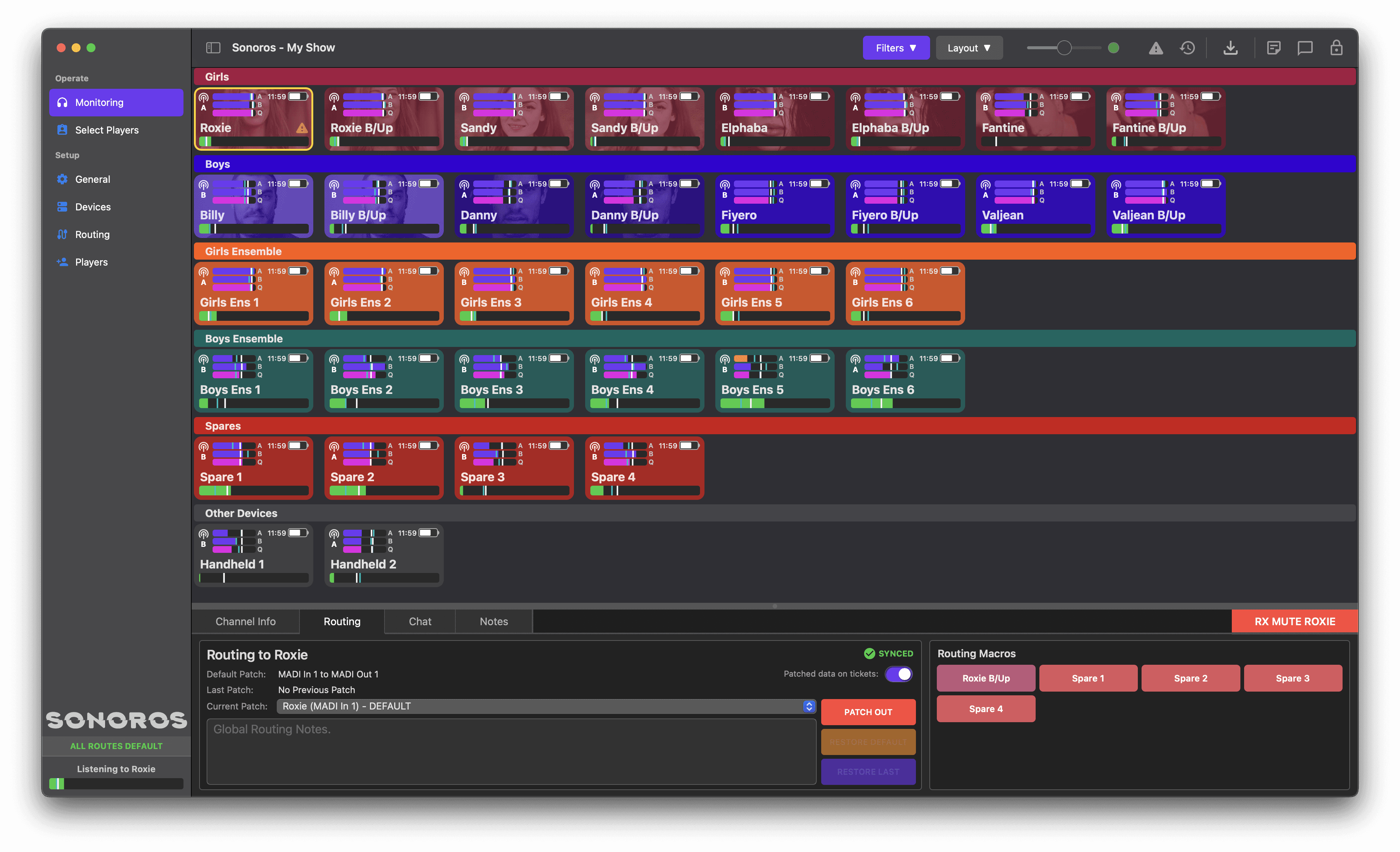
Task: Open the Filters dropdown
Action: (x=895, y=48)
